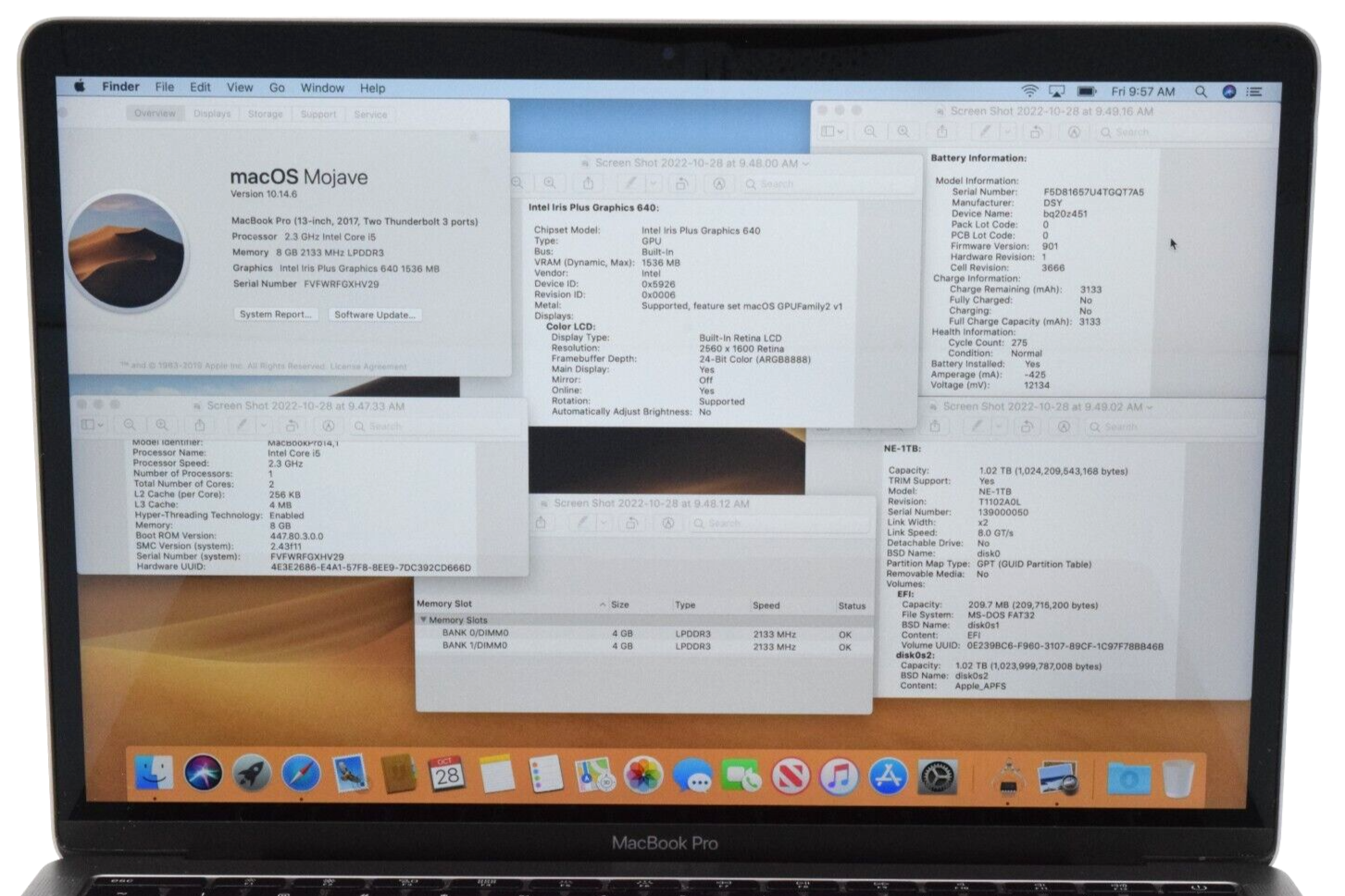The image size is (1345, 896).
Task: Click Zoom In in 9.49.16 AM Preview window
Action: (x=903, y=132)
